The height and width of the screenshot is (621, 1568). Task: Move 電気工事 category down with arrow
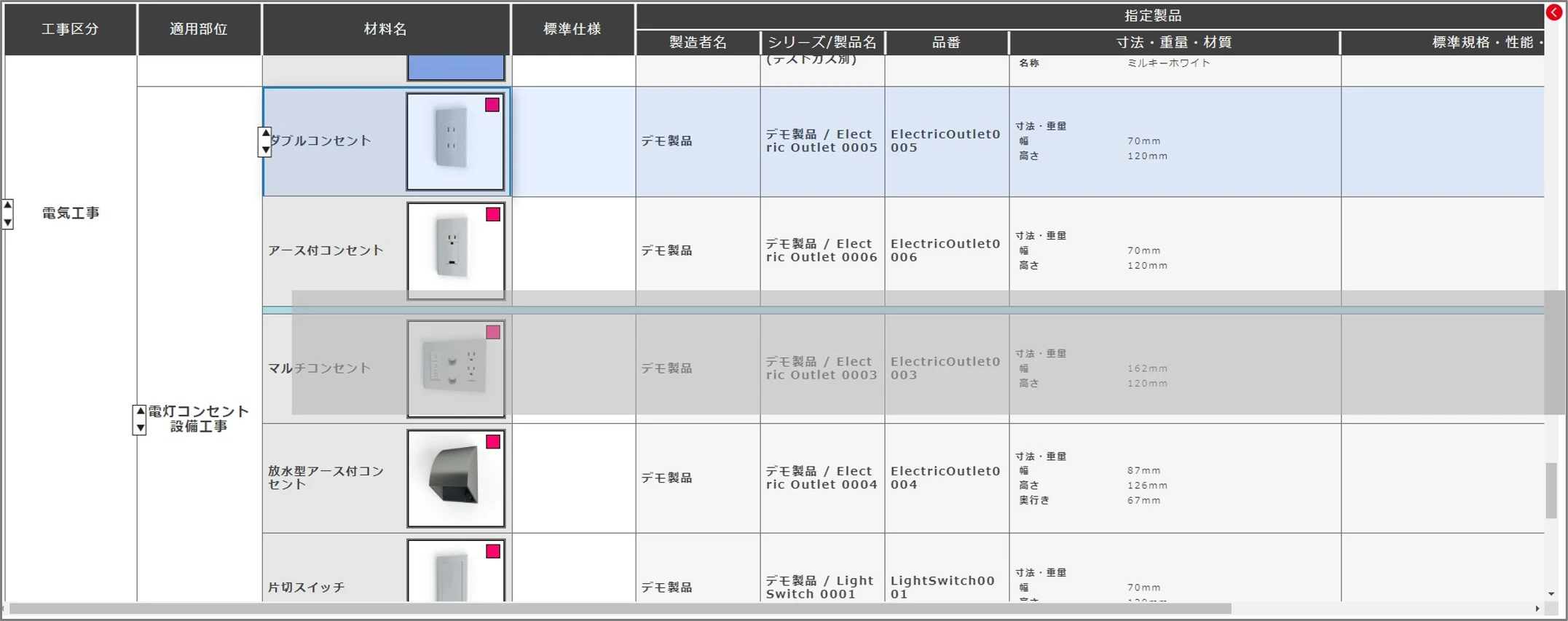pos(8,222)
